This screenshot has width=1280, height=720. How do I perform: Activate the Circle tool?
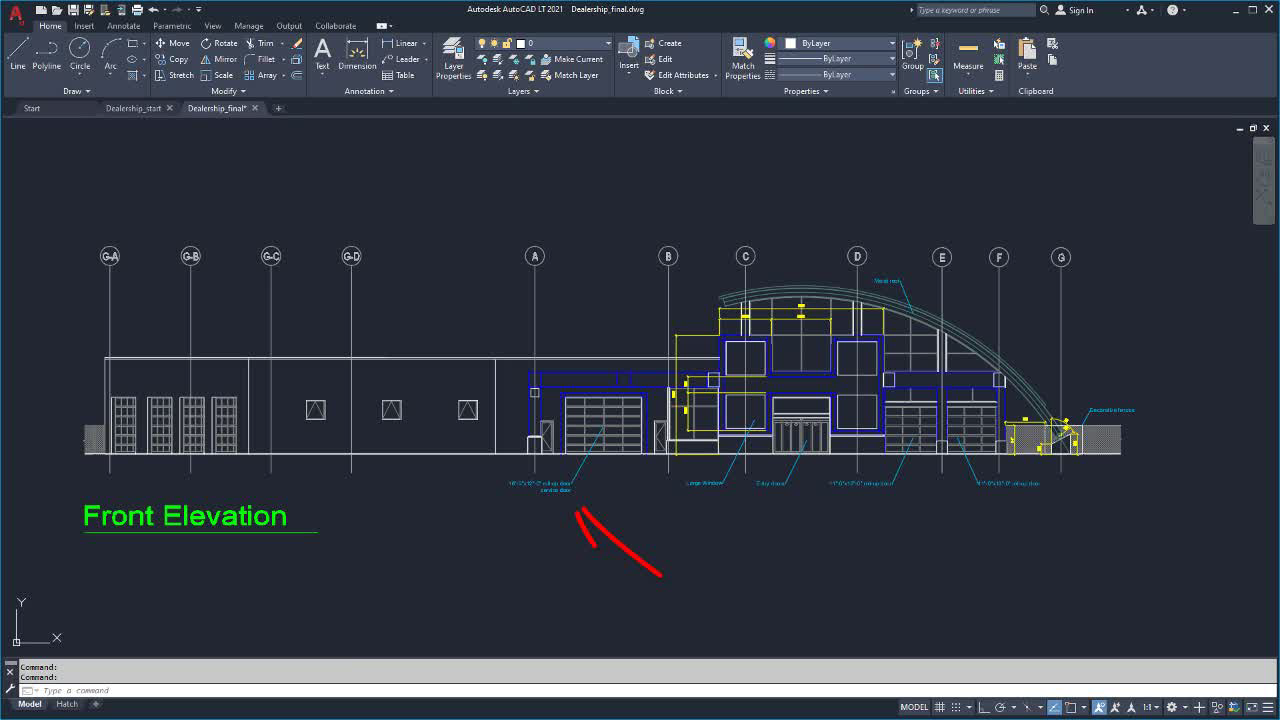point(79,50)
